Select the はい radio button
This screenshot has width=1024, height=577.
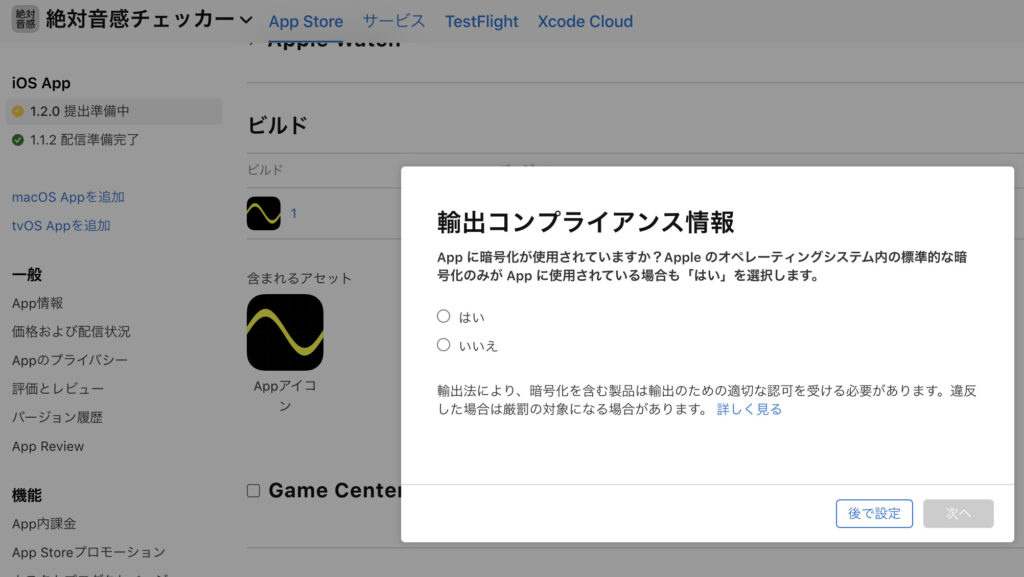click(443, 316)
